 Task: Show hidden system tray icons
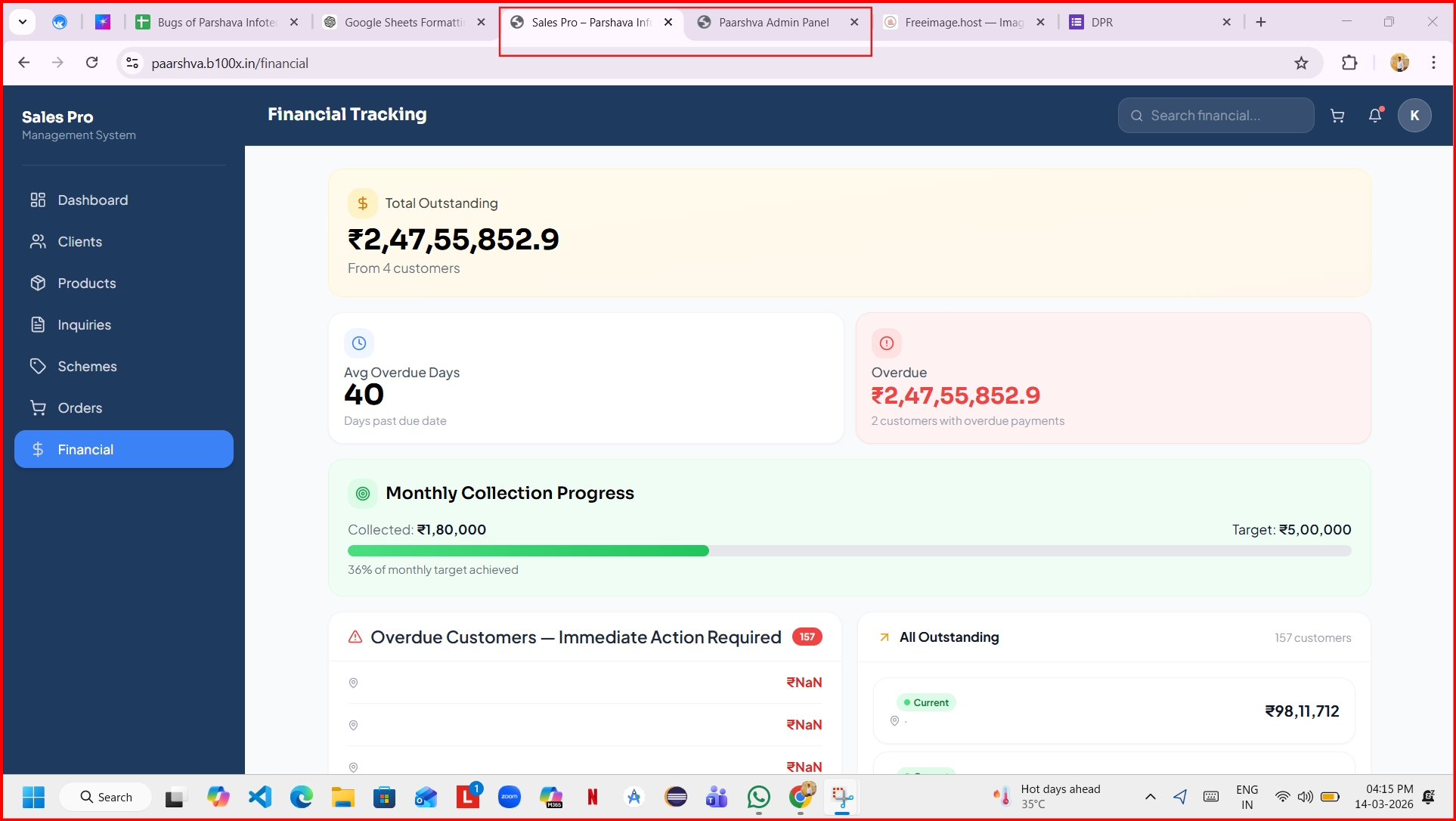point(1150,797)
